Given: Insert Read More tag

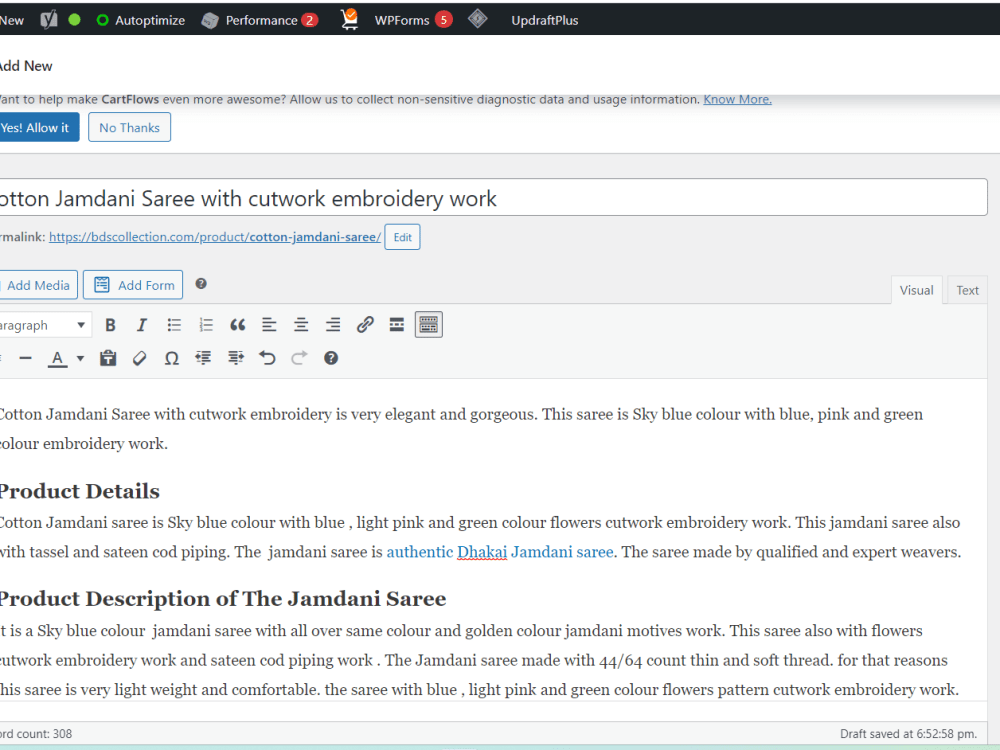Looking at the screenshot, I should 397,325.
